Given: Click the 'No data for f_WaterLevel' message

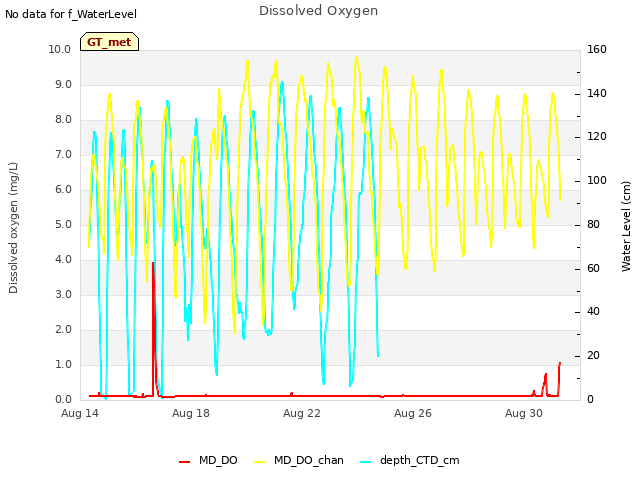Looking at the screenshot, I should pos(71,14).
